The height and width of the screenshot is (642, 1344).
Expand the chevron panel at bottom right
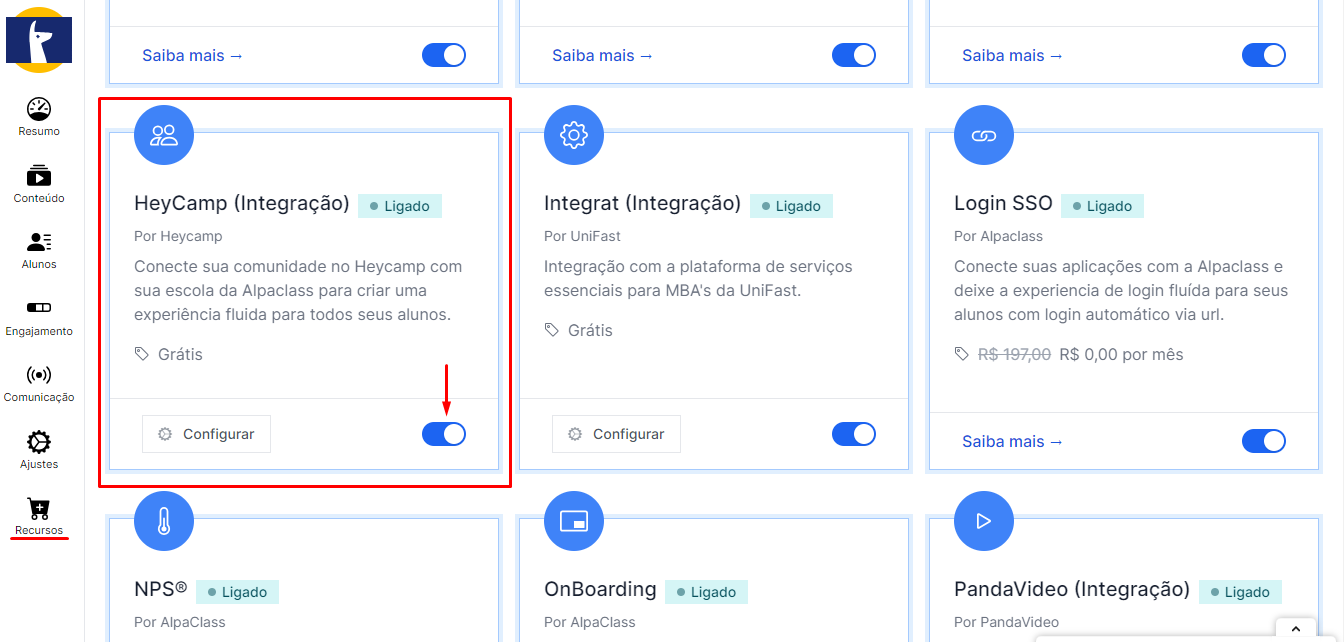coord(1296,629)
